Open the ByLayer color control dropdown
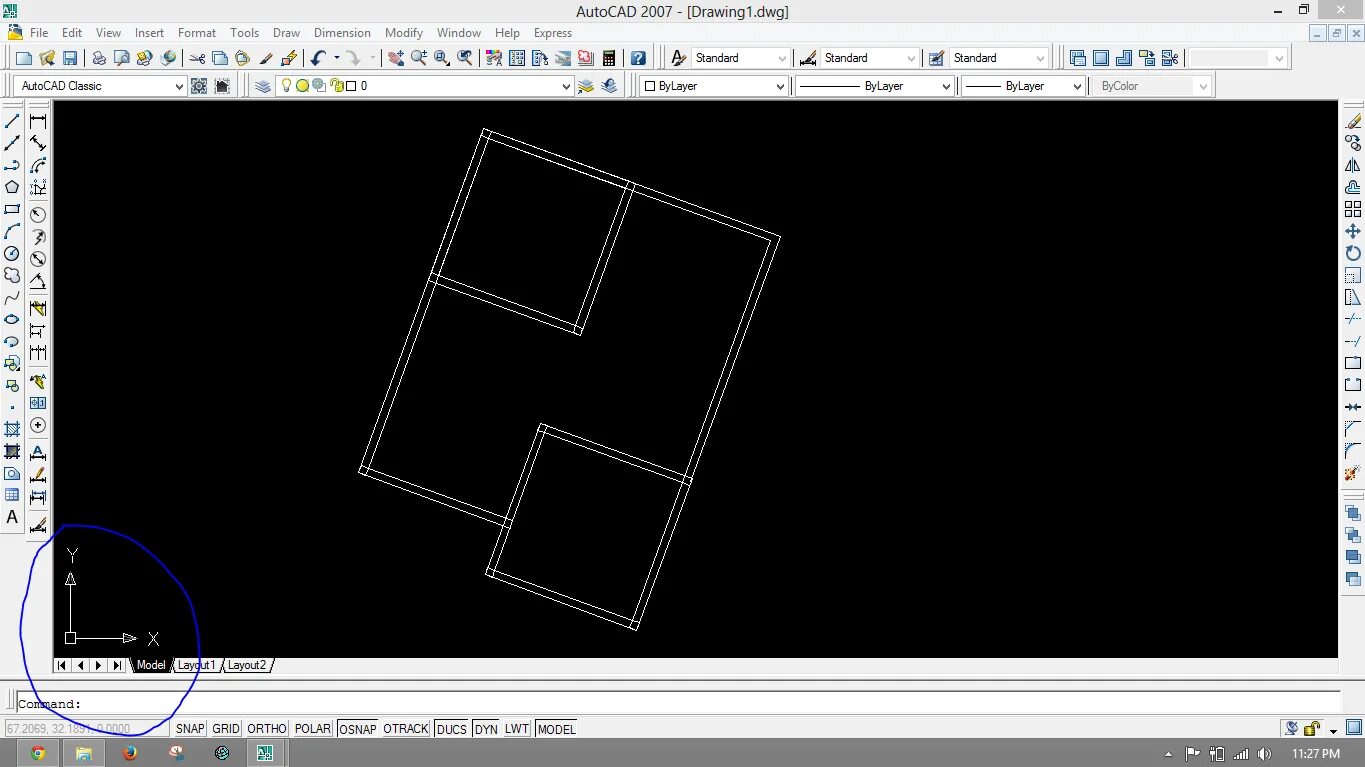The image size is (1365, 767). (714, 86)
